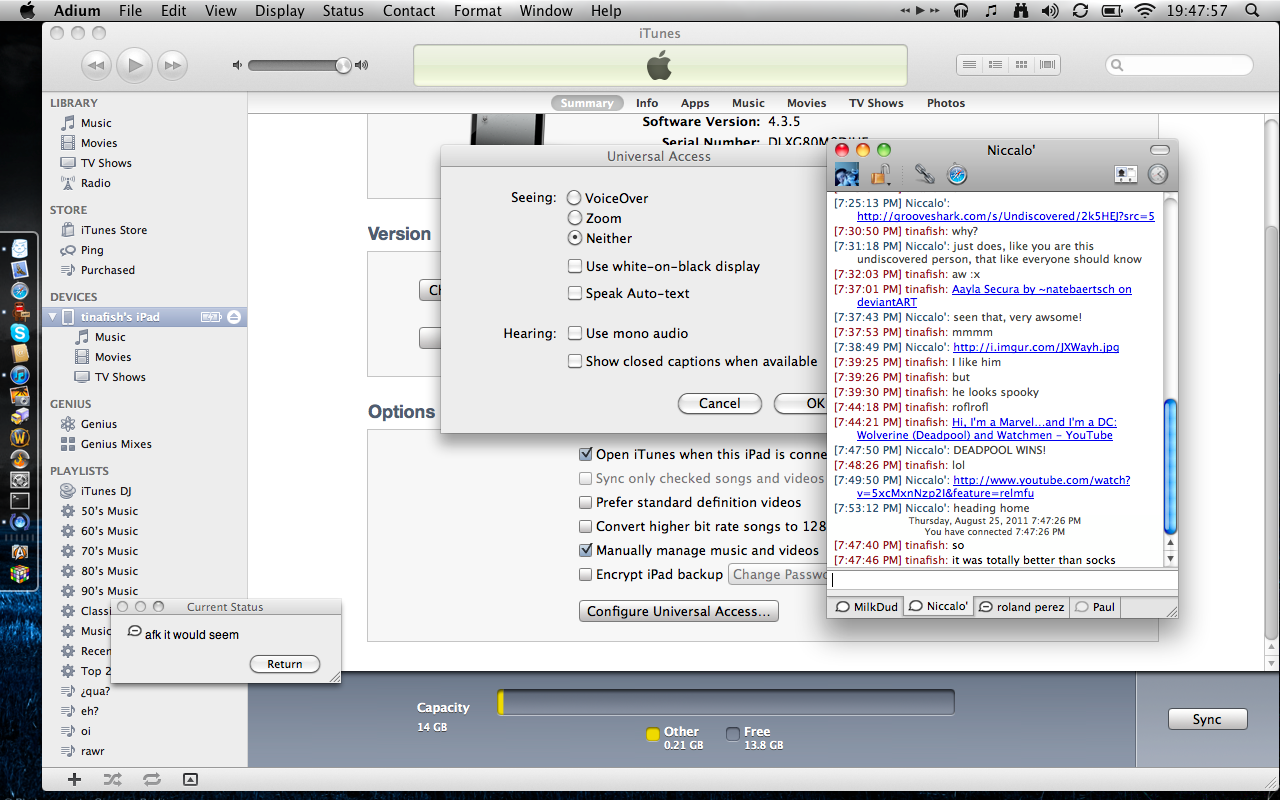Select the VoiceOver radio button

pos(574,198)
